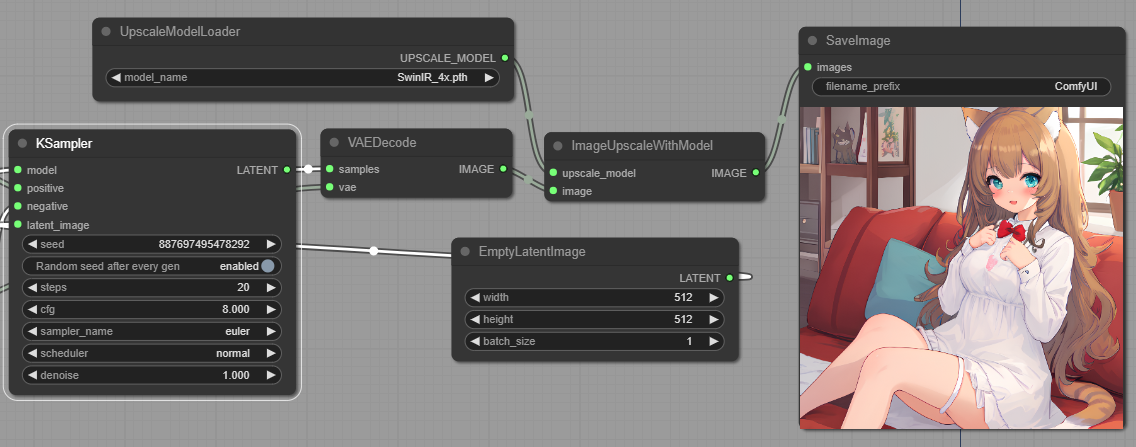Increase steps value with right arrow
The width and height of the screenshot is (1136, 447).
pyautogui.click(x=271, y=288)
